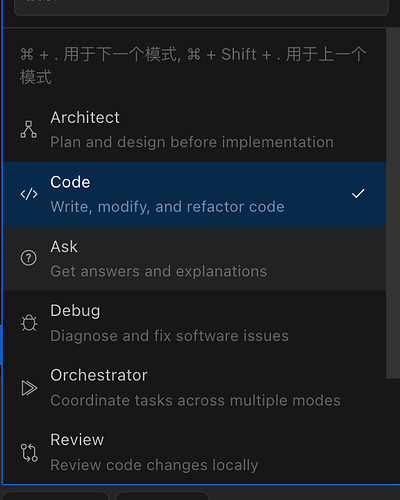The height and width of the screenshot is (500, 400).
Task: Click the Debug mode bug icon
Action: coord(29,323)
